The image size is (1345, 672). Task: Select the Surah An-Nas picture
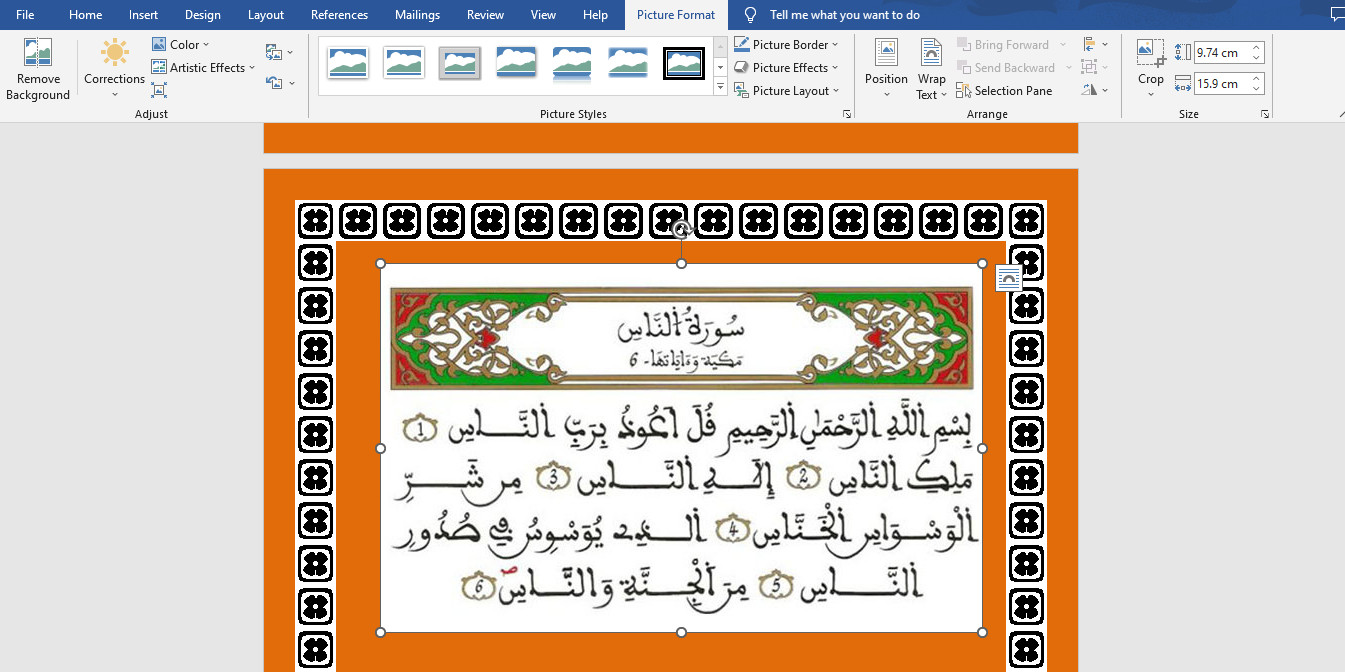tap(681, 448)
